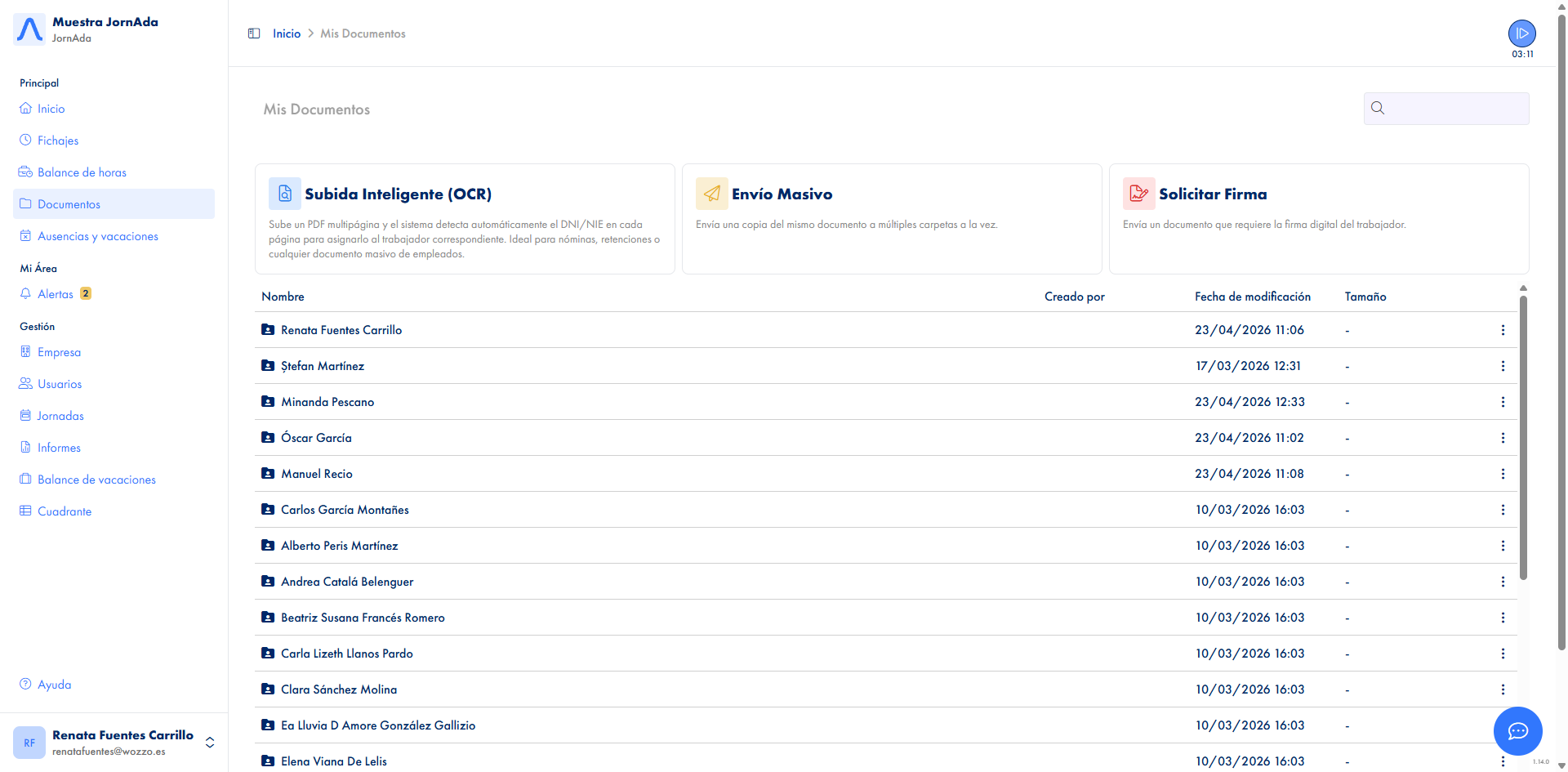
Task: Click the blue play timer icon
Action: (x=1521, y=33)
